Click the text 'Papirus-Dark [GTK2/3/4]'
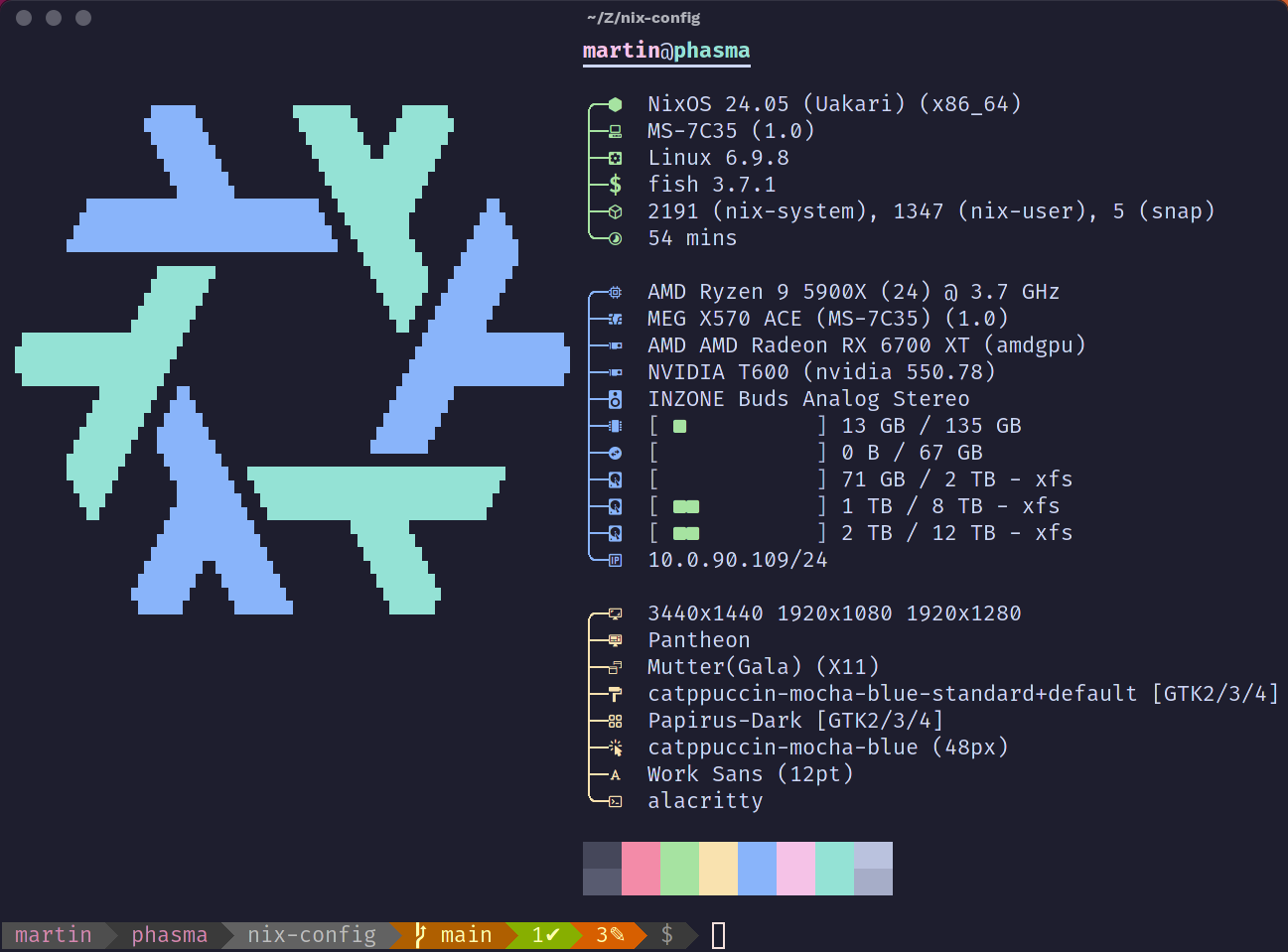The height and width of the screenshot is (952, 1288). pyautogui.click(x=795, y=721)
